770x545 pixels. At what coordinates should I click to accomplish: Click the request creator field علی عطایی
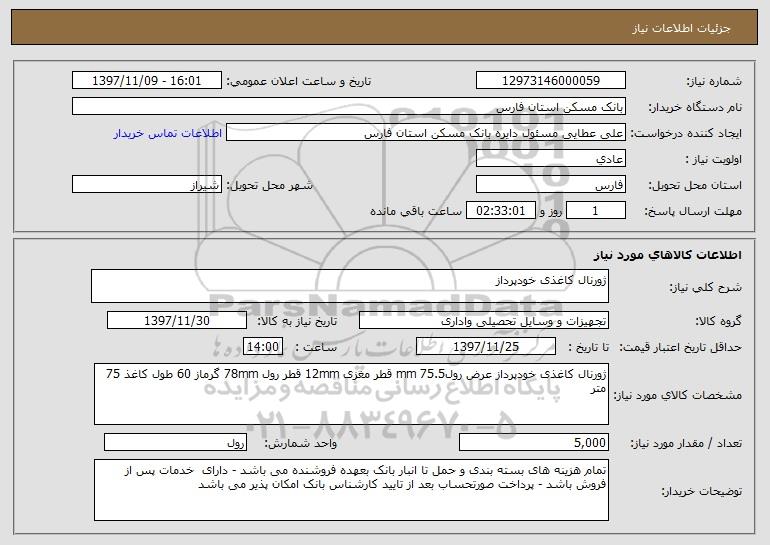click(x=426, y=133)
